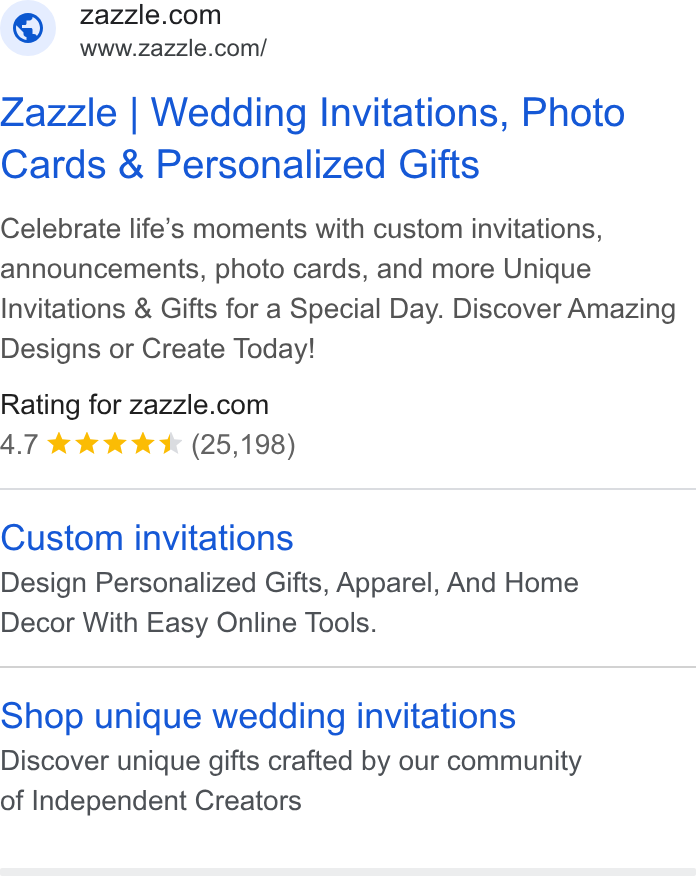Click the 'Celebrate life's moments' description snippet
This screenshot has height=876, width=696.
pyautogui.click(x=338, y=289)
